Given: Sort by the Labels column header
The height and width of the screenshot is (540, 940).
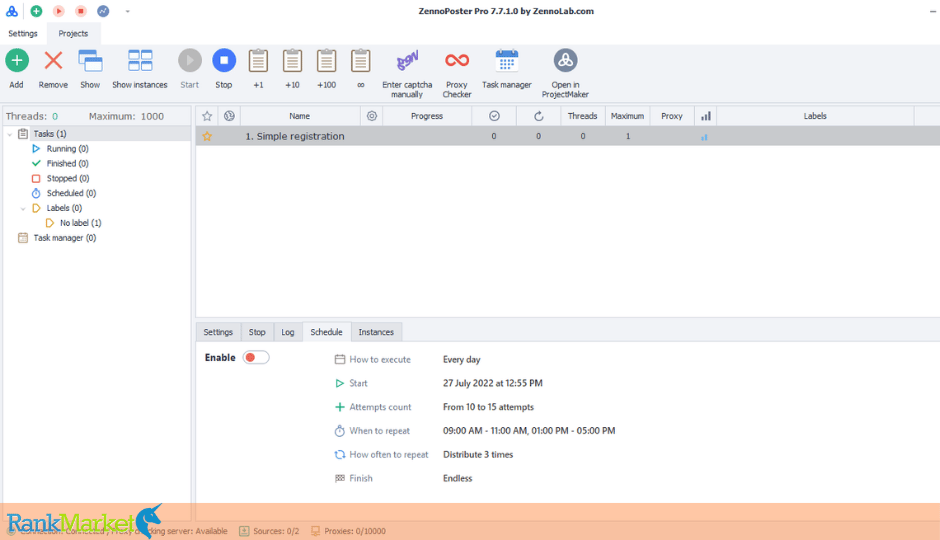Looking at the screenshot, I should (815, 116).
